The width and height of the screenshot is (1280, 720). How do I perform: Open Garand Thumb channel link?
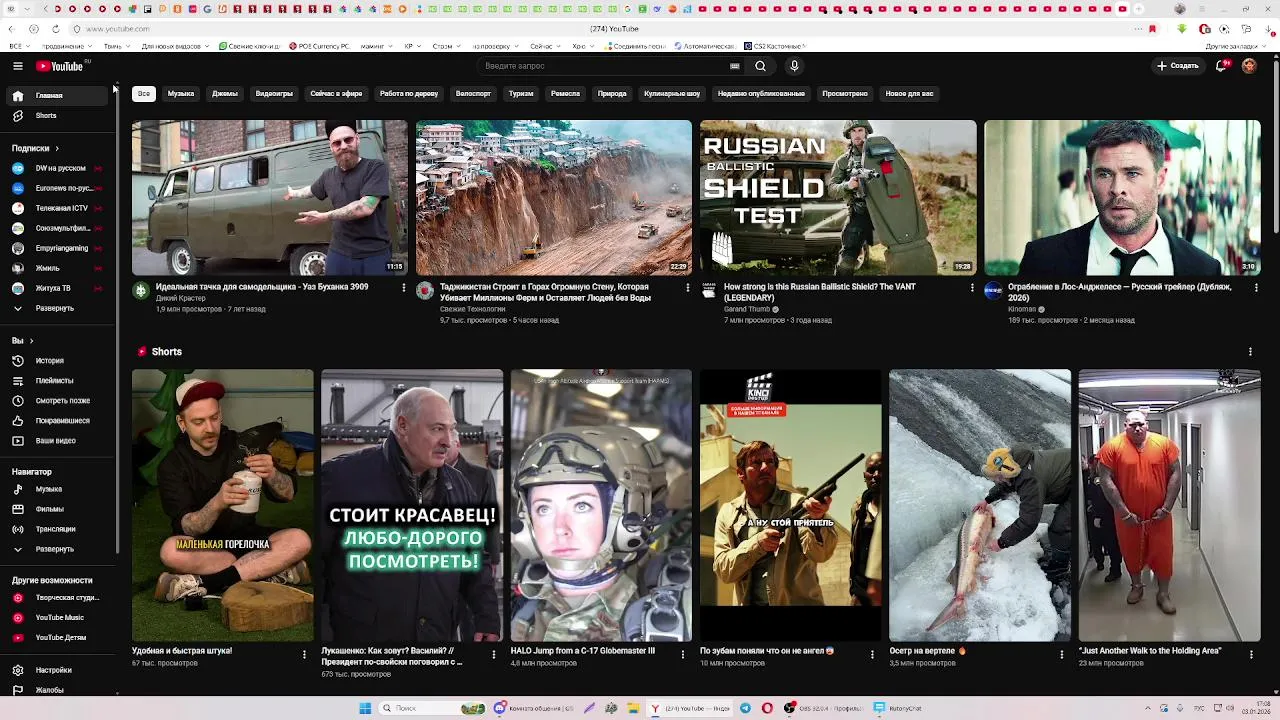tap(747, 310)
